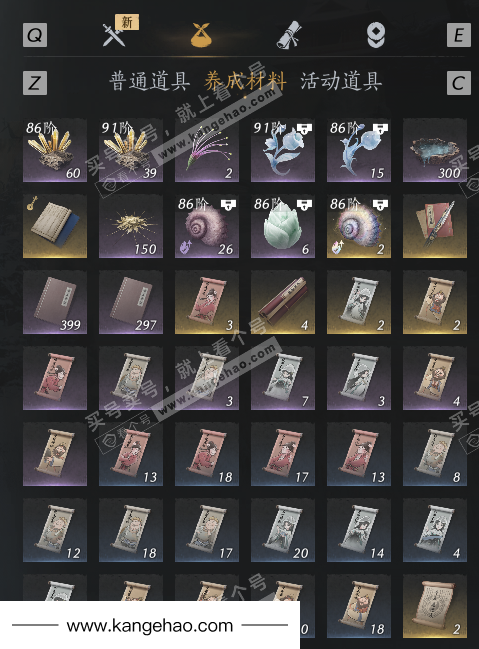Select the 86阶 jade lotus bud item
Viewport: 479px width, 649px height.
pyautogui.click(x=283, y=226)
